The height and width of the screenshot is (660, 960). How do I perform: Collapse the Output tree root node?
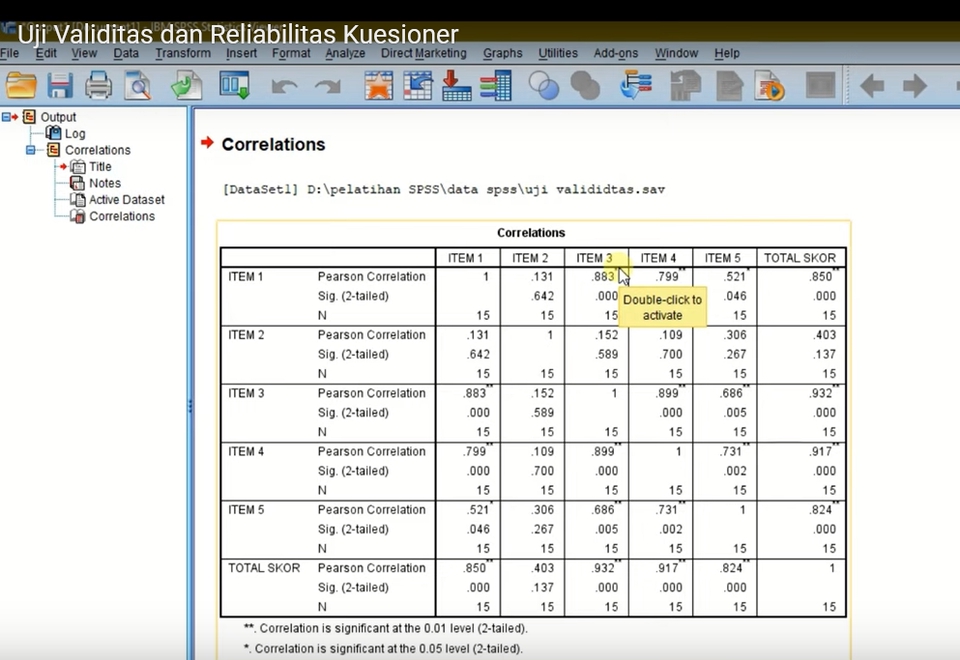pos(8,116)
